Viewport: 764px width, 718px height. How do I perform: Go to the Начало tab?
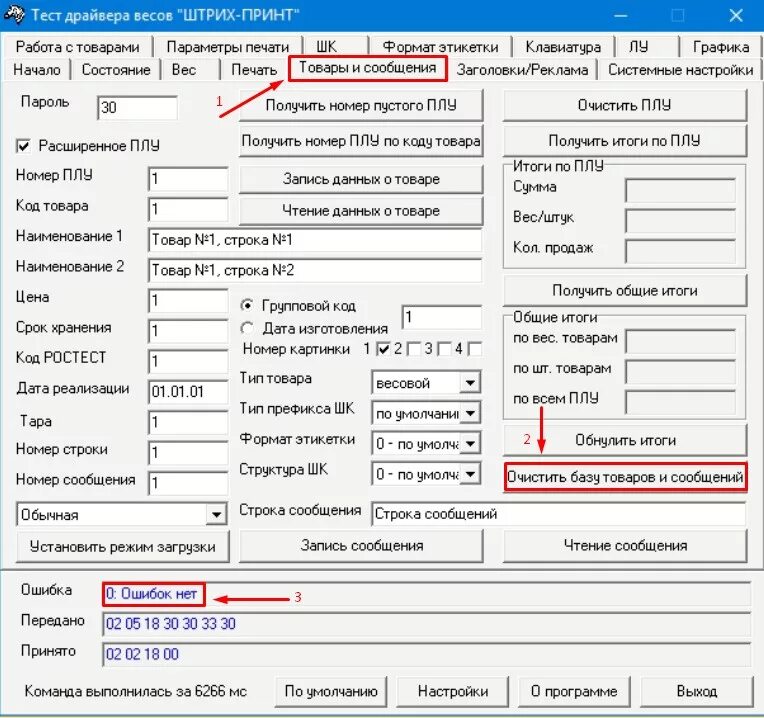pyautogui.click(x=37, y=70)
